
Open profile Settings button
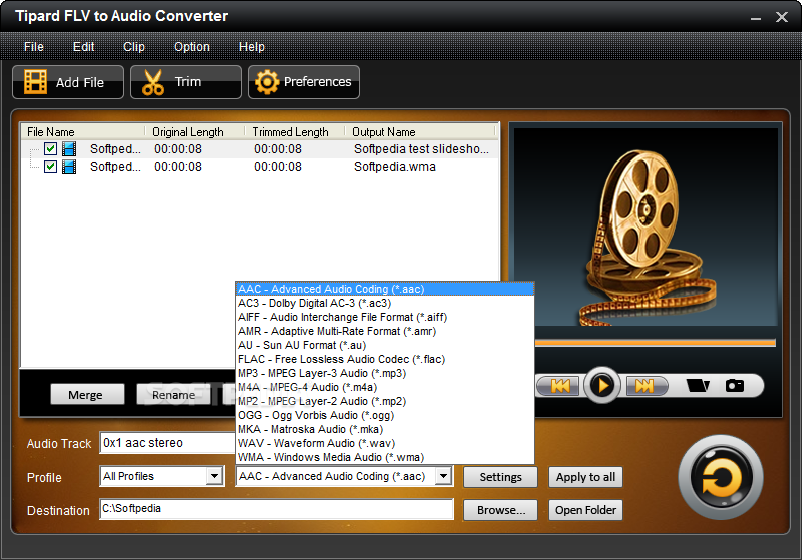[x=500, y=477]
